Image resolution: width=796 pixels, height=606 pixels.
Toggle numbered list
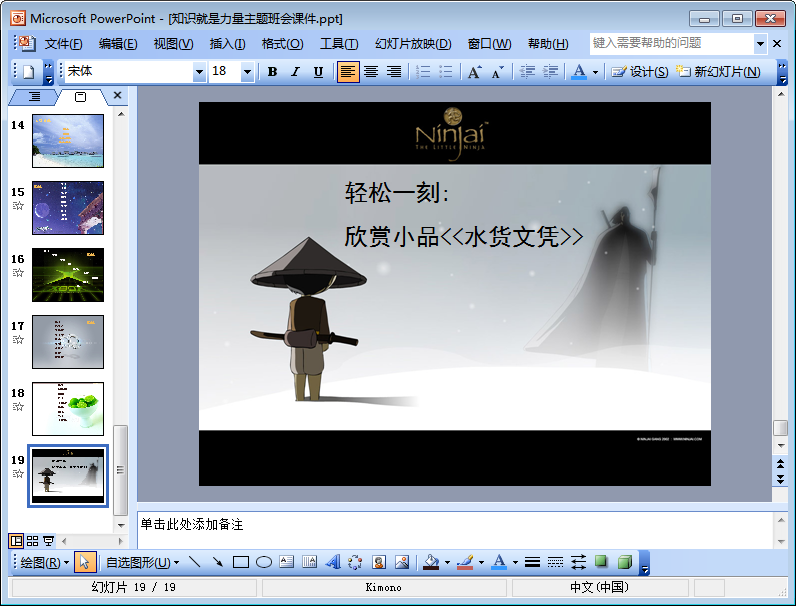click(423, 72)
